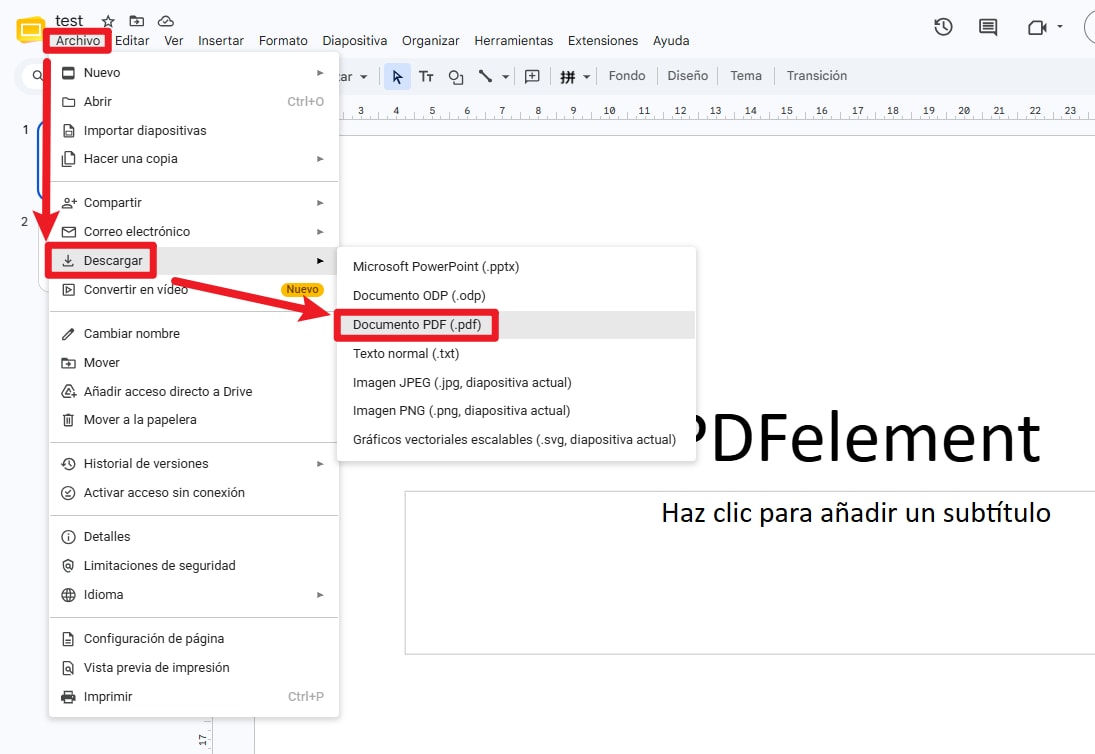This screenshot has height=754, width=1095.
Task: Open Detalles from the menu
Action: pos(193,536)
